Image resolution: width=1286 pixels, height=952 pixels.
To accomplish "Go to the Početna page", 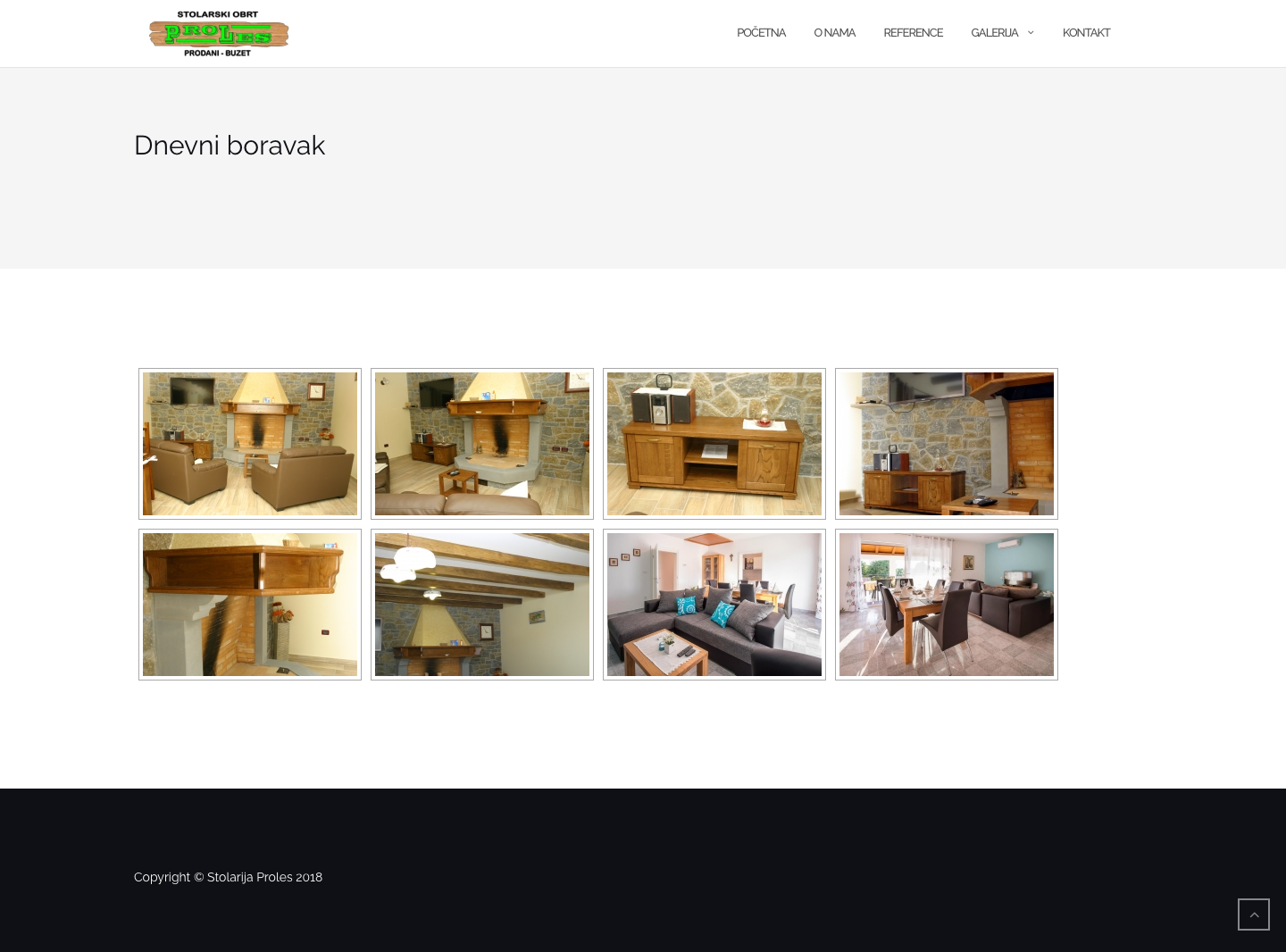I will tap(761, 33).
